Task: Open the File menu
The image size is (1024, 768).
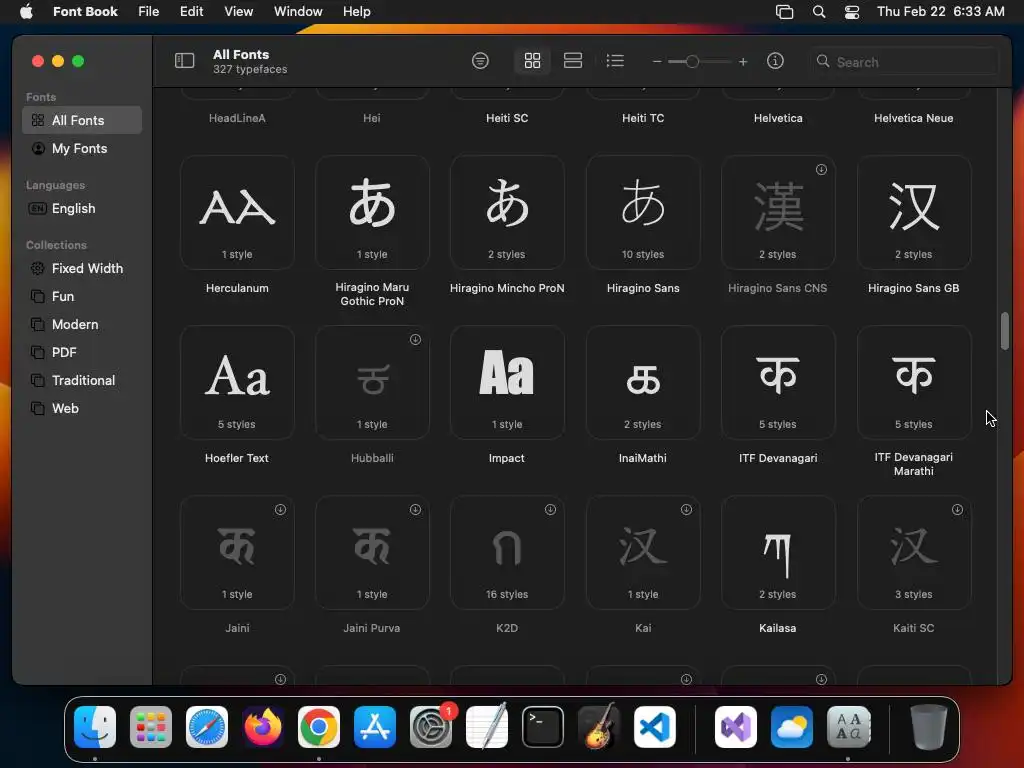Action: [x=148, y=11]
